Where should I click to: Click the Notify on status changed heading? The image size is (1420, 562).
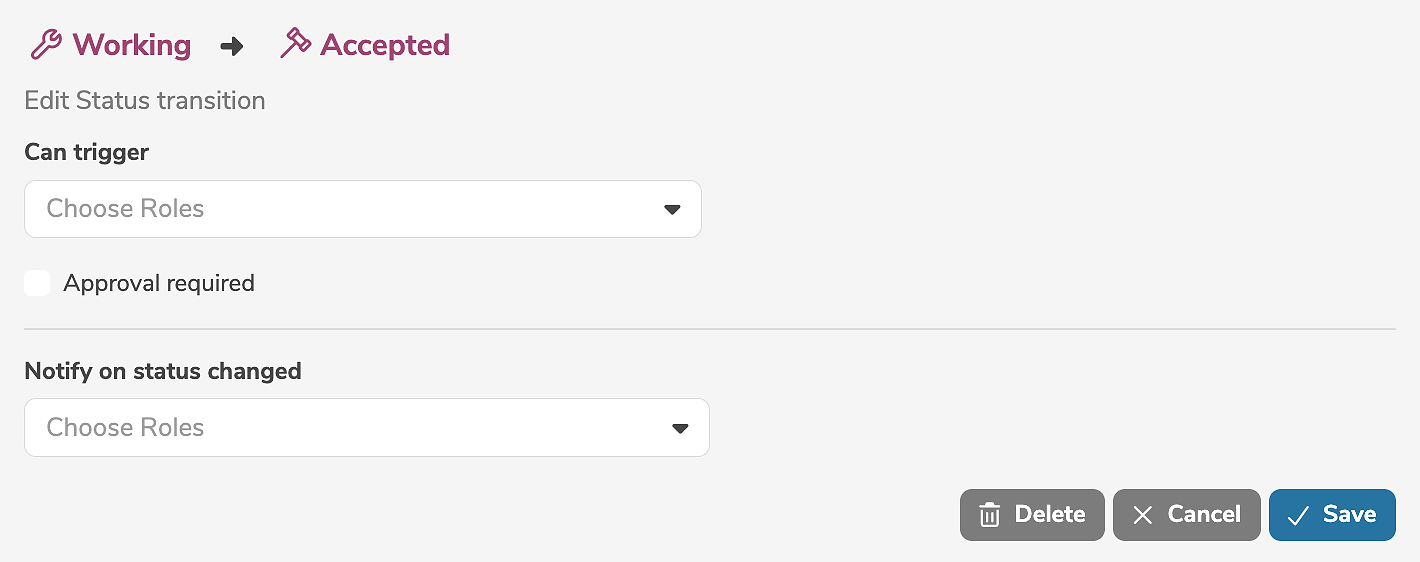163,371
